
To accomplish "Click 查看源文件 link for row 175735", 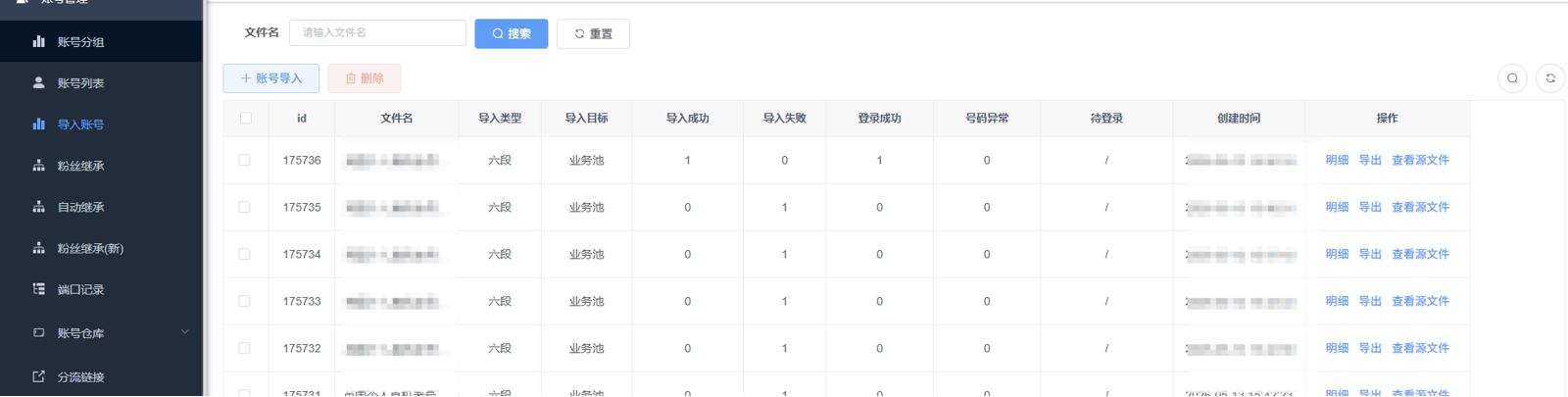I will [x=1420, y=207].
